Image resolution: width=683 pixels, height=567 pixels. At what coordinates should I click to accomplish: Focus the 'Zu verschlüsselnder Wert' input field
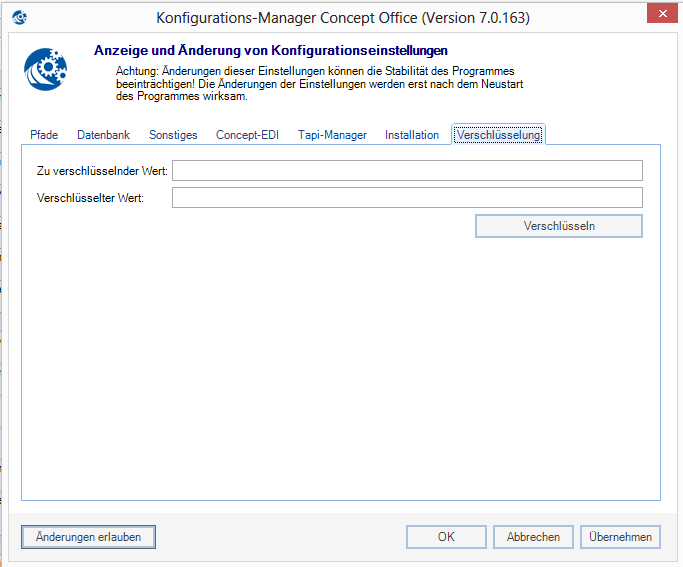[x=407, y=171]
